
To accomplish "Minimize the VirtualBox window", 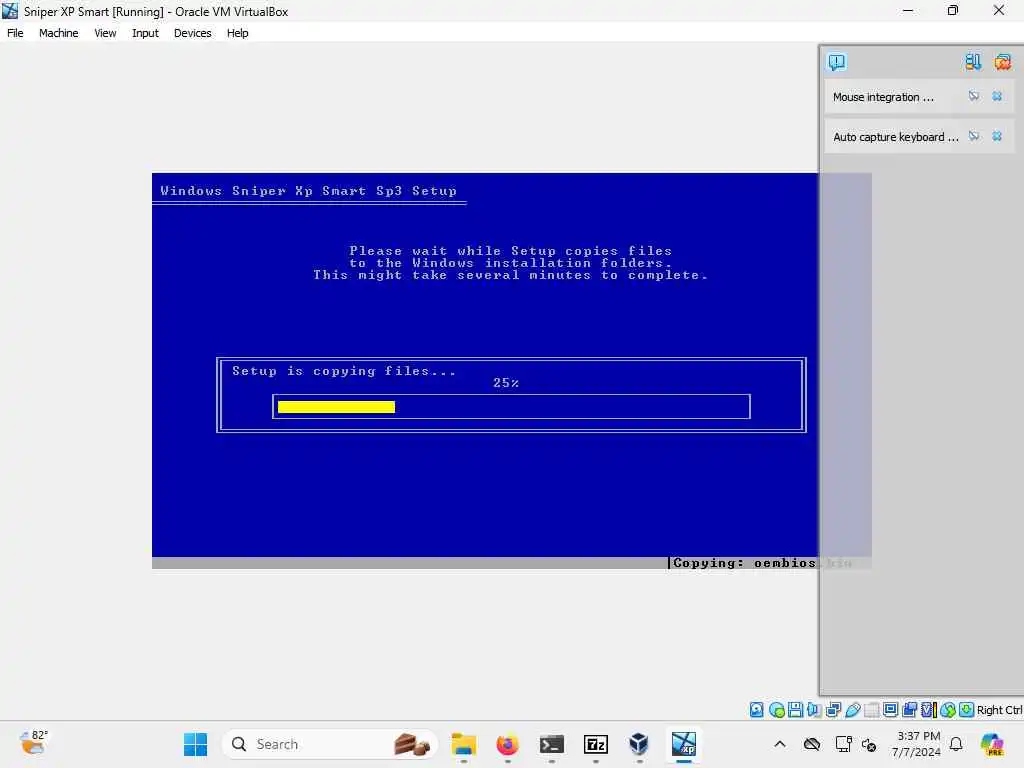I will pos(908,10).
